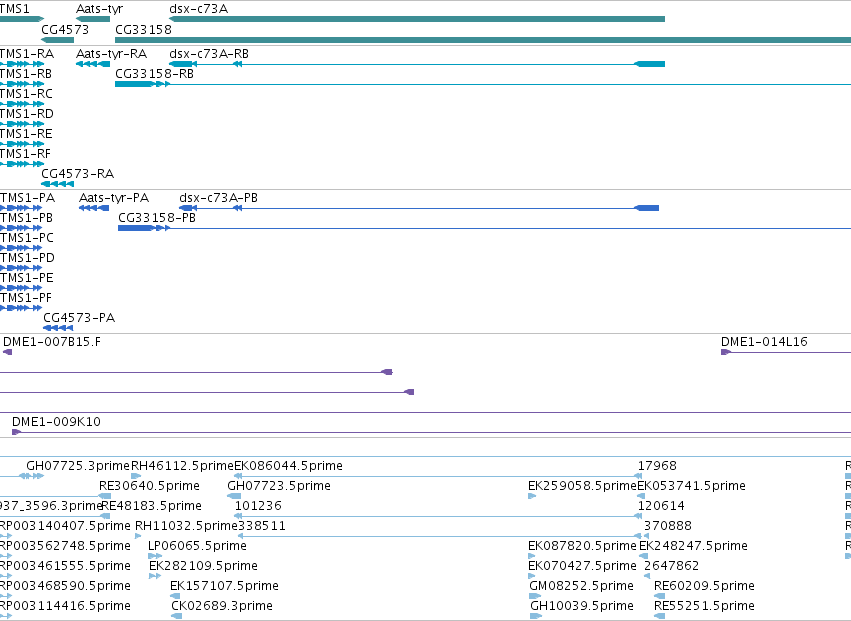Select EST RP003562748.5prime
This screenshot has height=621, width=851.
coord(65,547)
